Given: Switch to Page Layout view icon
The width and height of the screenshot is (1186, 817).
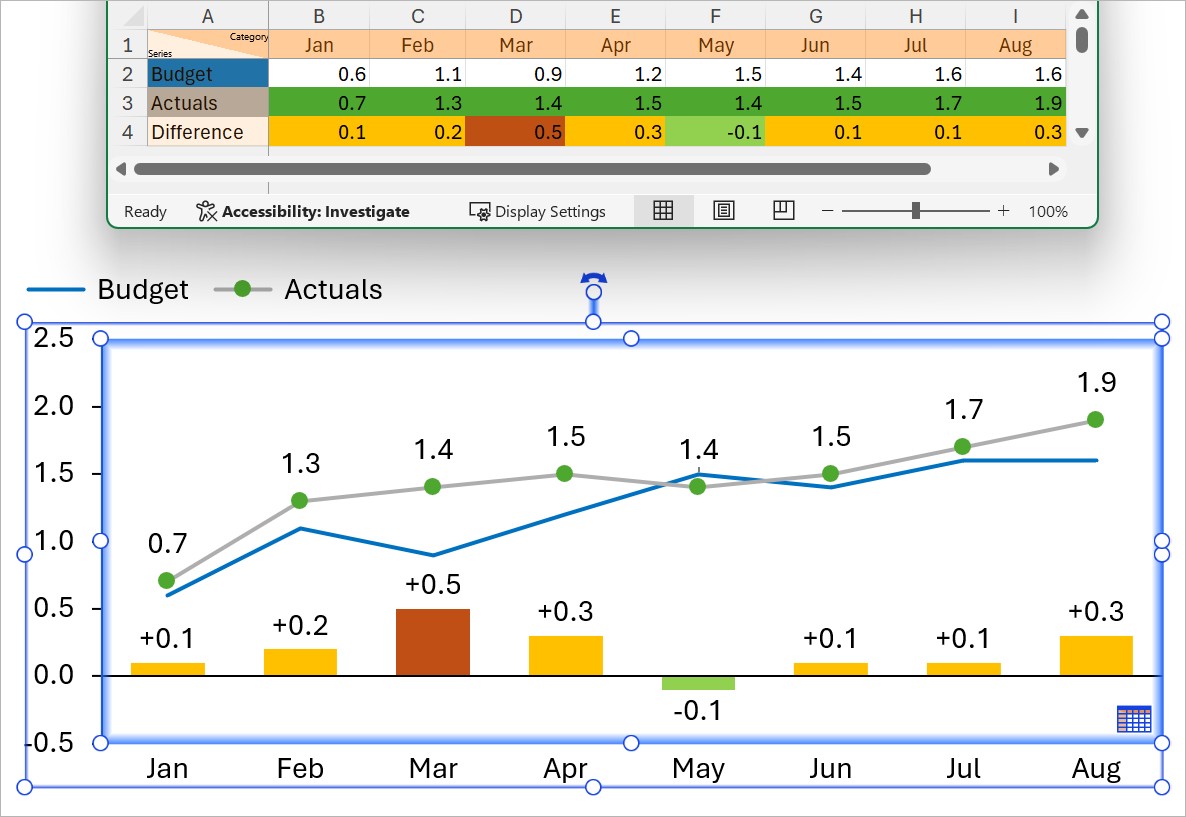Looking at the screenshot, I should 724,210.
